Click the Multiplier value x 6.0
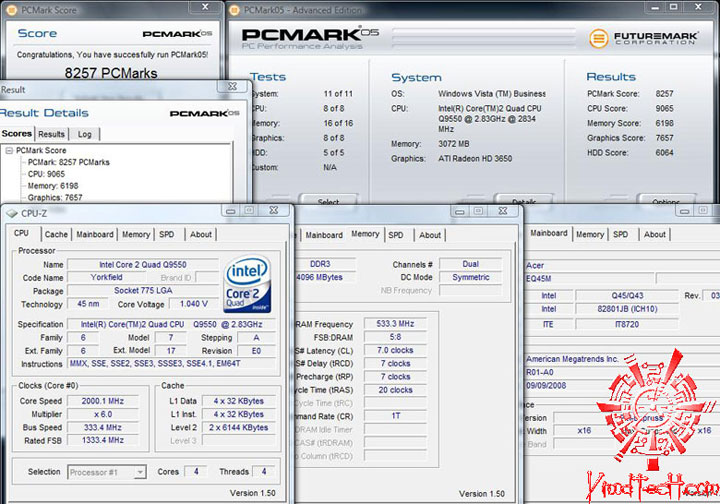This screenshot has height=504, width=720. 103,414
